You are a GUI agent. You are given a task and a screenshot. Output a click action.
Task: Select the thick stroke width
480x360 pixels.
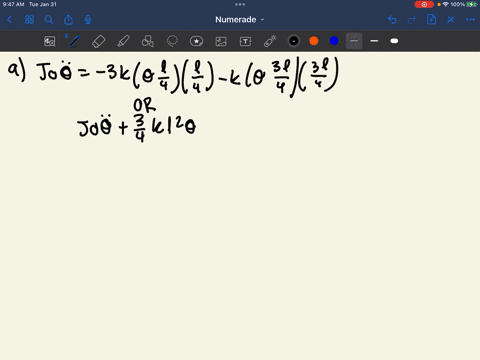(394, 41)
